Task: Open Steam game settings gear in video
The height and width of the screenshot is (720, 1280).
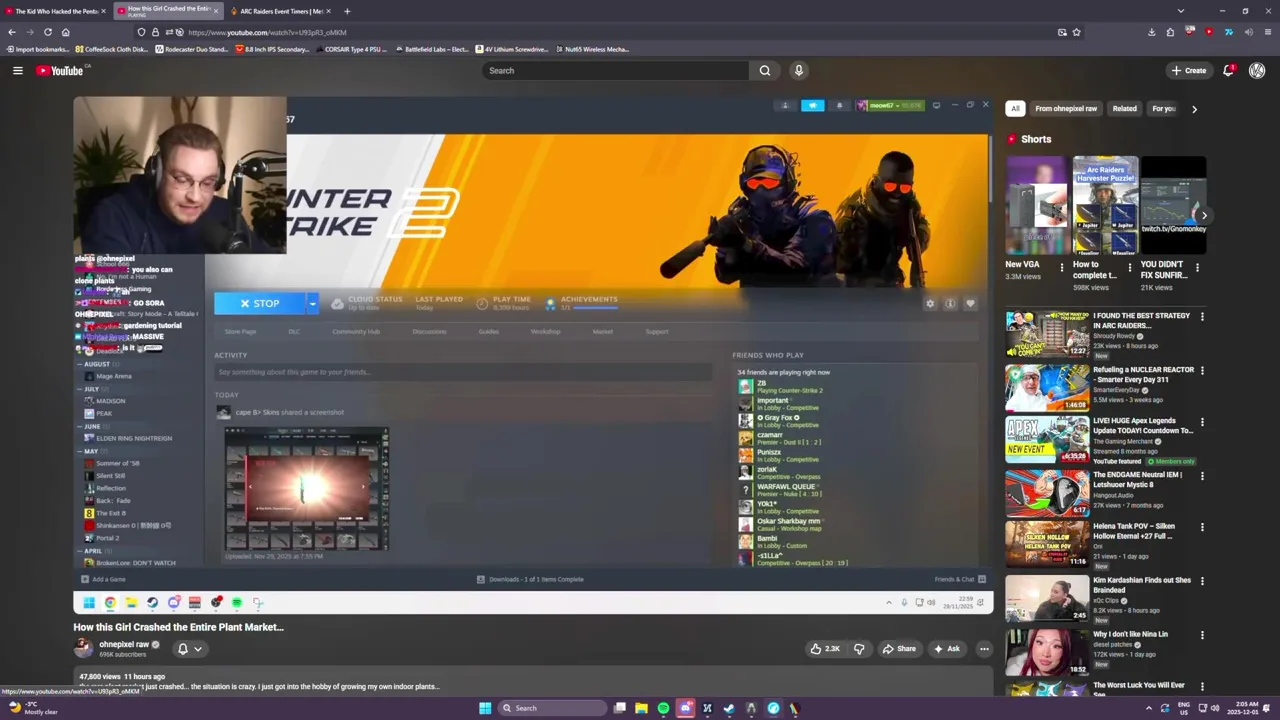Action: 930,303
